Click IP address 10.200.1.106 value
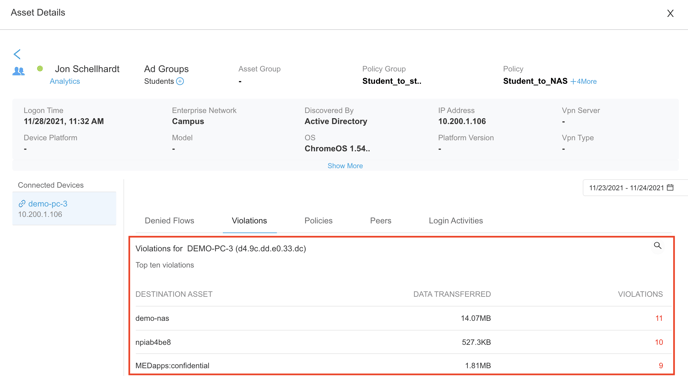 pyautogui.click(x=462, y=122)
